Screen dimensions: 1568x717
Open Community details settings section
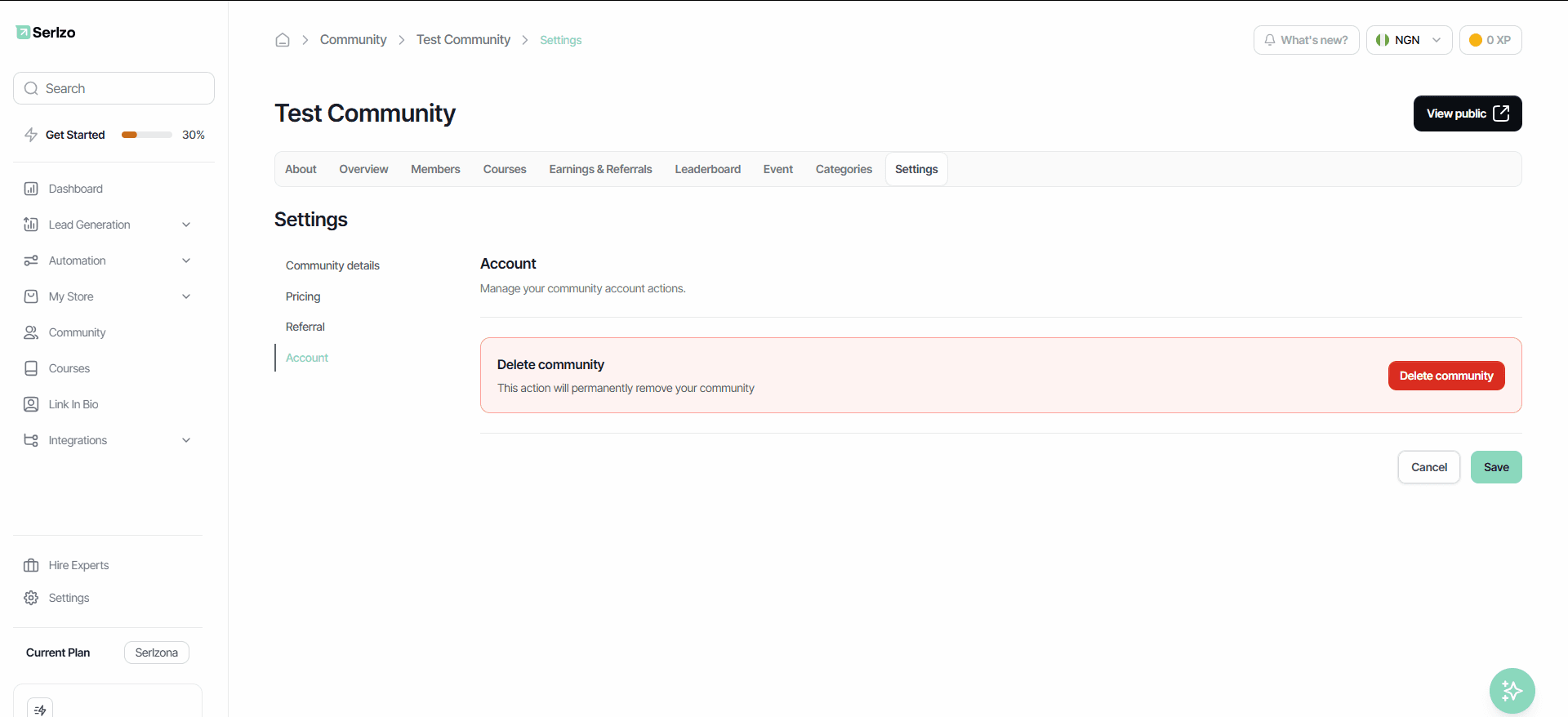pyautogui.click(x=332, y=265)
